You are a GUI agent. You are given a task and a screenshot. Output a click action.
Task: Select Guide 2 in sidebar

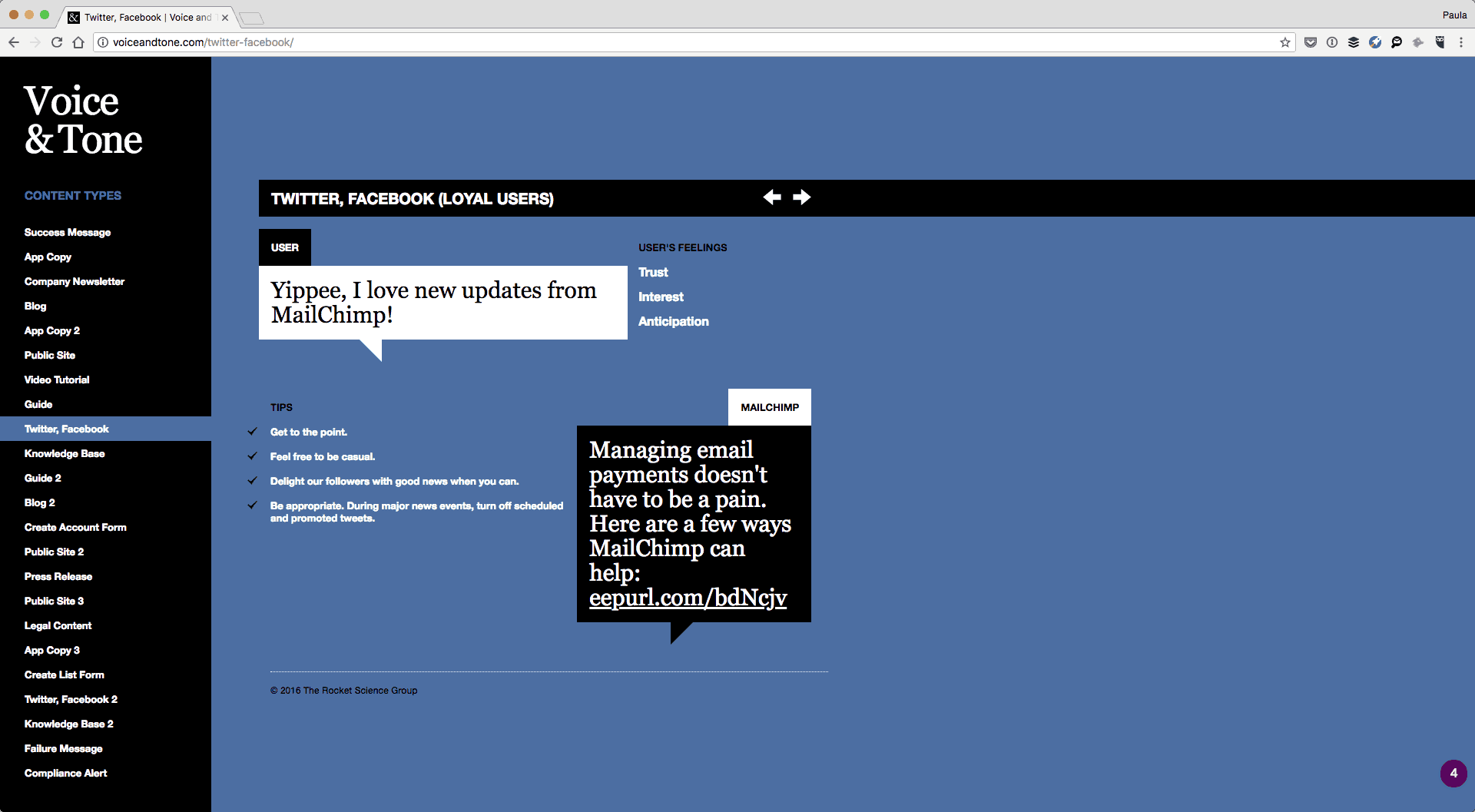pos(43,478)
